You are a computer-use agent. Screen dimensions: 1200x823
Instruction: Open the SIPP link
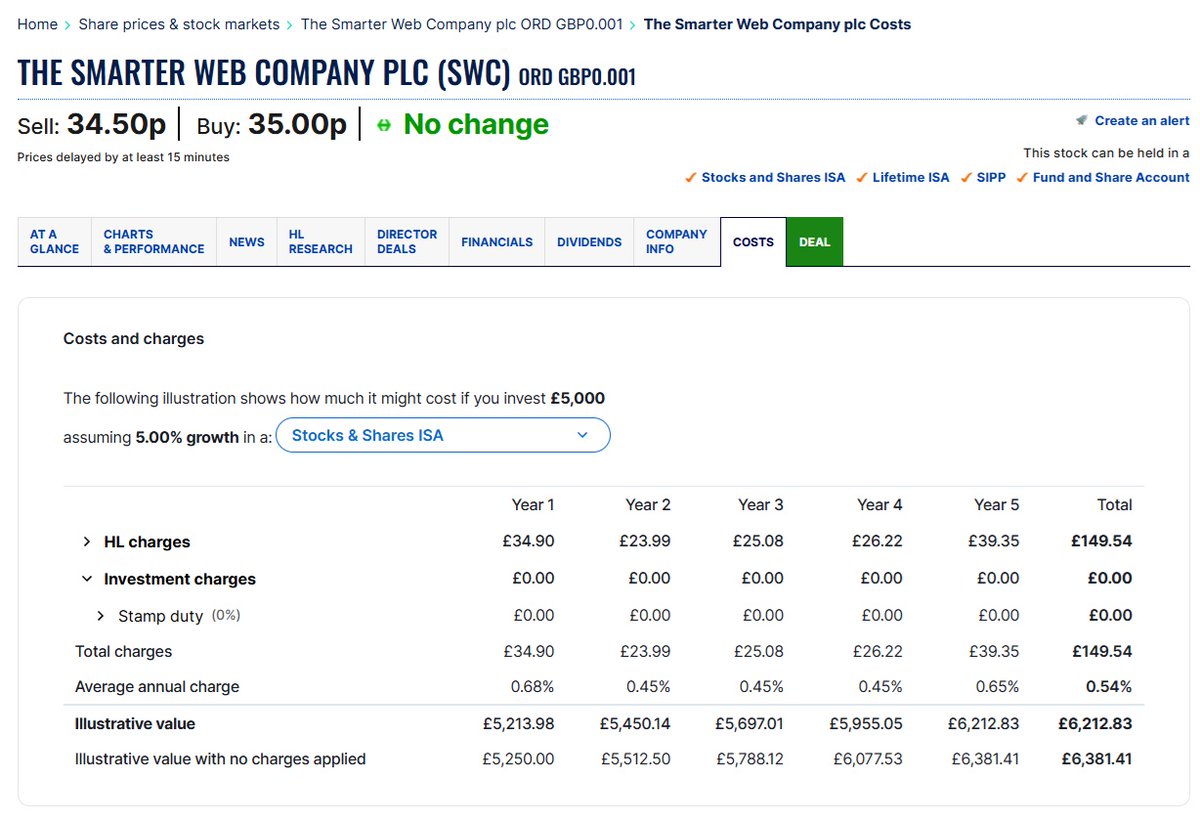click(x=991, y=177)
